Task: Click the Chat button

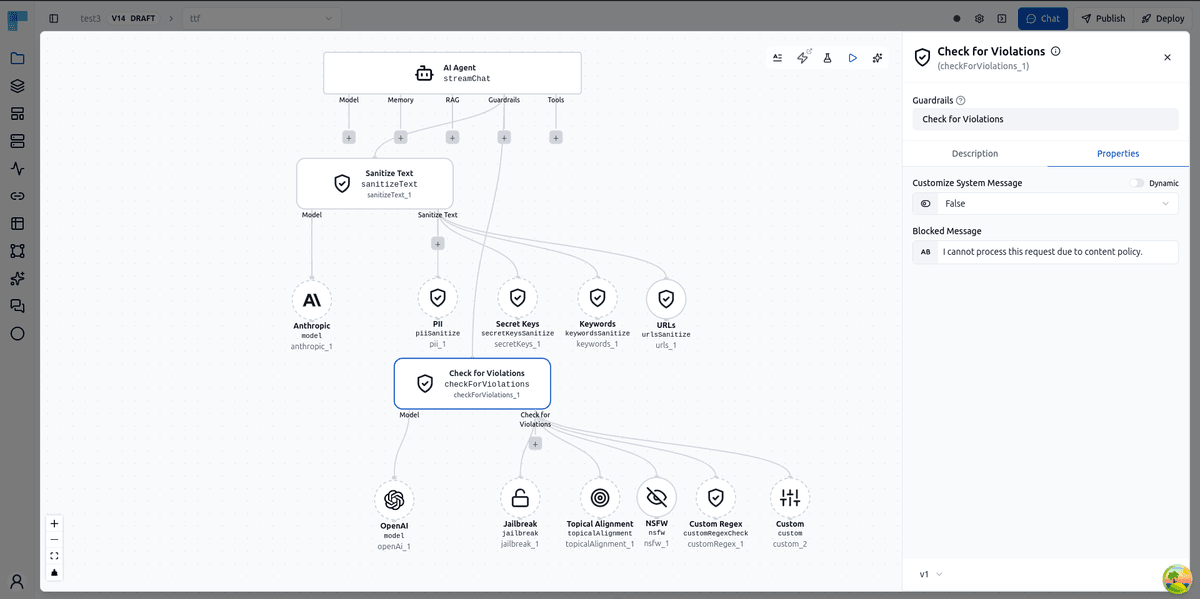Action: tap(1043, 18)
